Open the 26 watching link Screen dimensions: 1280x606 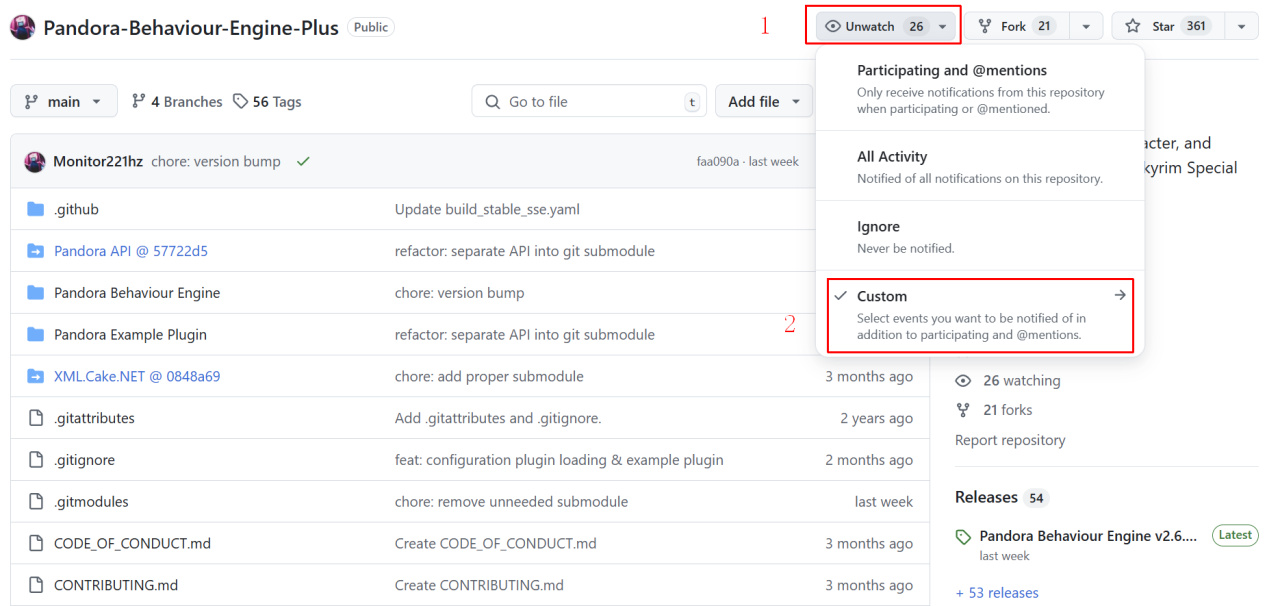point(1008,381)
